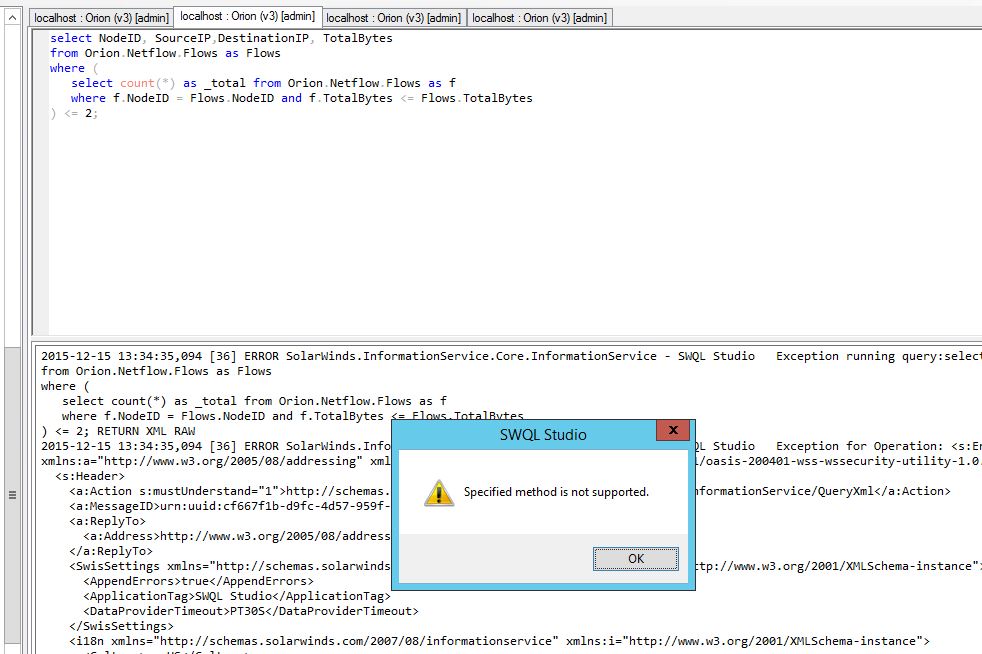The image size is (982, 654).
Task: Click the log line "<AppendErrors>true</AppendErrors>"
Action: click(x=199, y=581)
